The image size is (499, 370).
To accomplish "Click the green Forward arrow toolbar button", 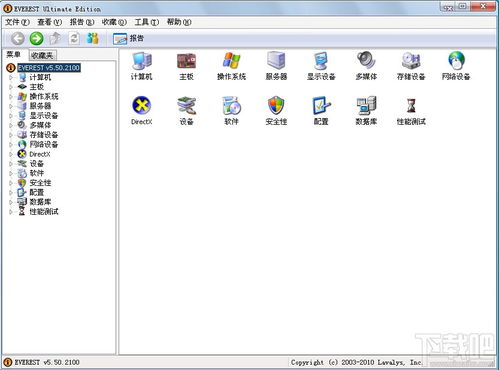I will (36, 39).
